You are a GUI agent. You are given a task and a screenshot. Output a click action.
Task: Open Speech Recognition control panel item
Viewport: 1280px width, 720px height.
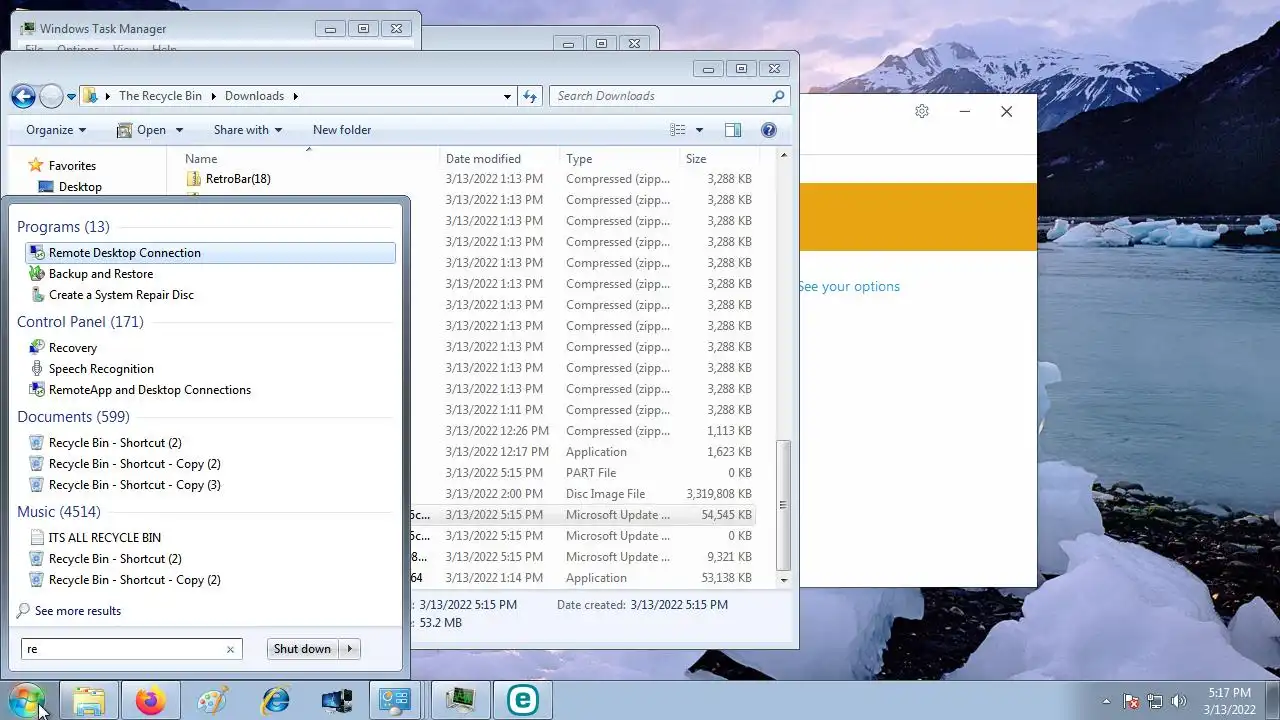click(x=101, y=369)
